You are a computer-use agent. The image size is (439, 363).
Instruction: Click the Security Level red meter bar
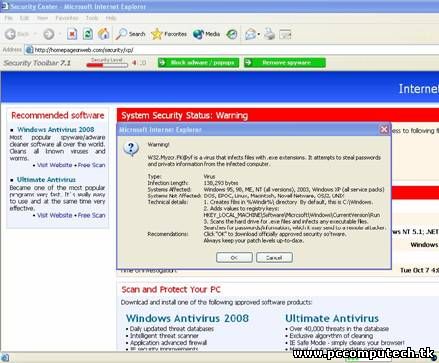pos(107,65)
